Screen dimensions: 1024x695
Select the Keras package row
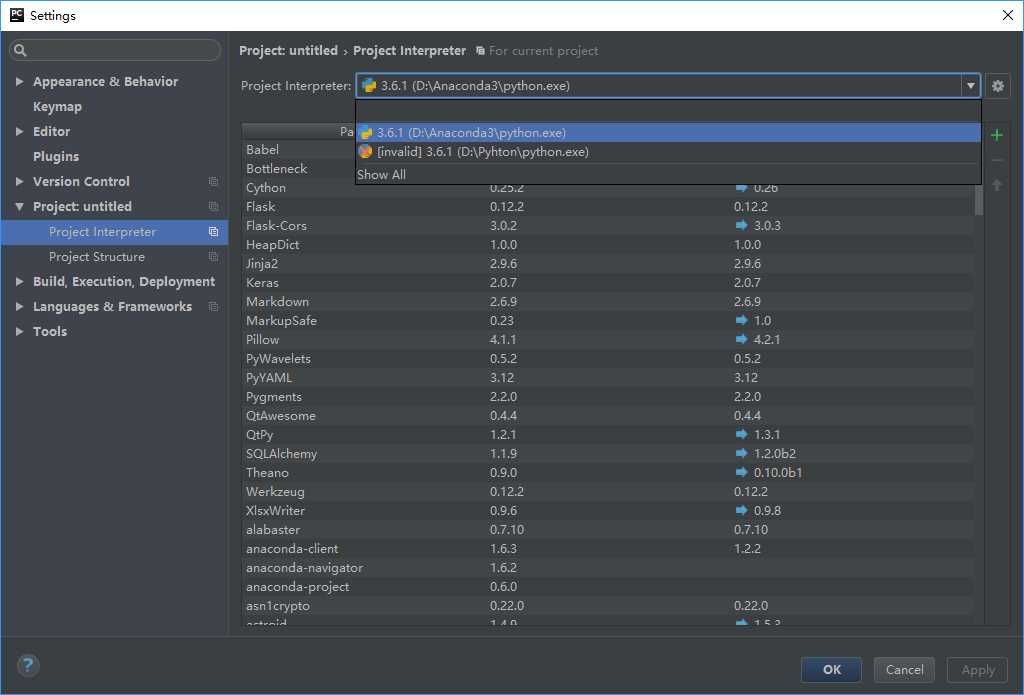click(607, 282)
